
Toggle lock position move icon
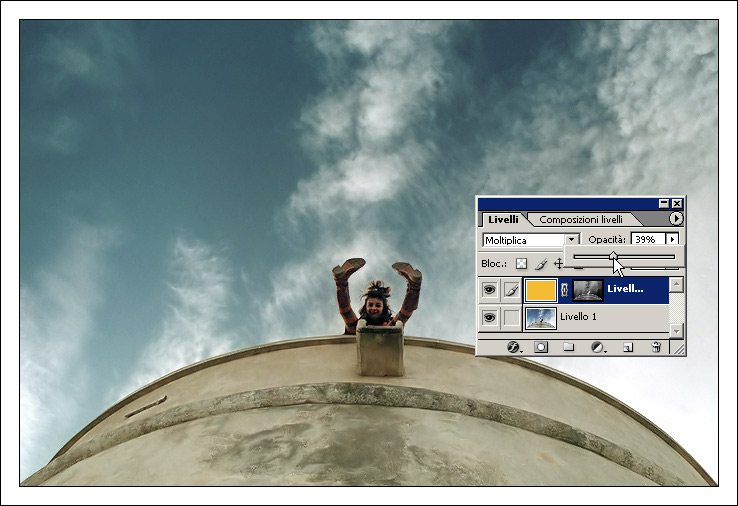pos(559,264)
